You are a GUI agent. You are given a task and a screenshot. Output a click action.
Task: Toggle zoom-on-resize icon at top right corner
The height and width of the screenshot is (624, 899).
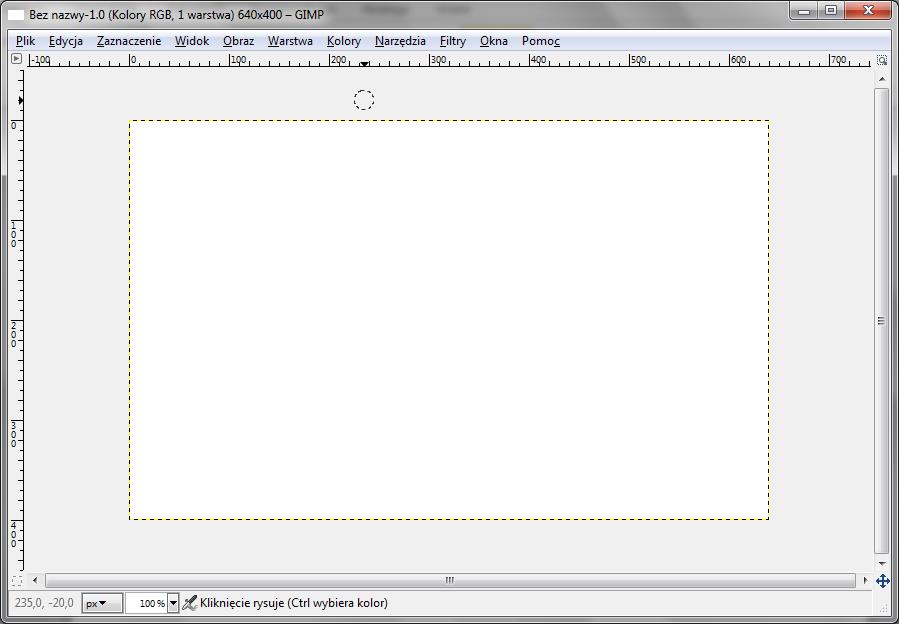[882, 60]
